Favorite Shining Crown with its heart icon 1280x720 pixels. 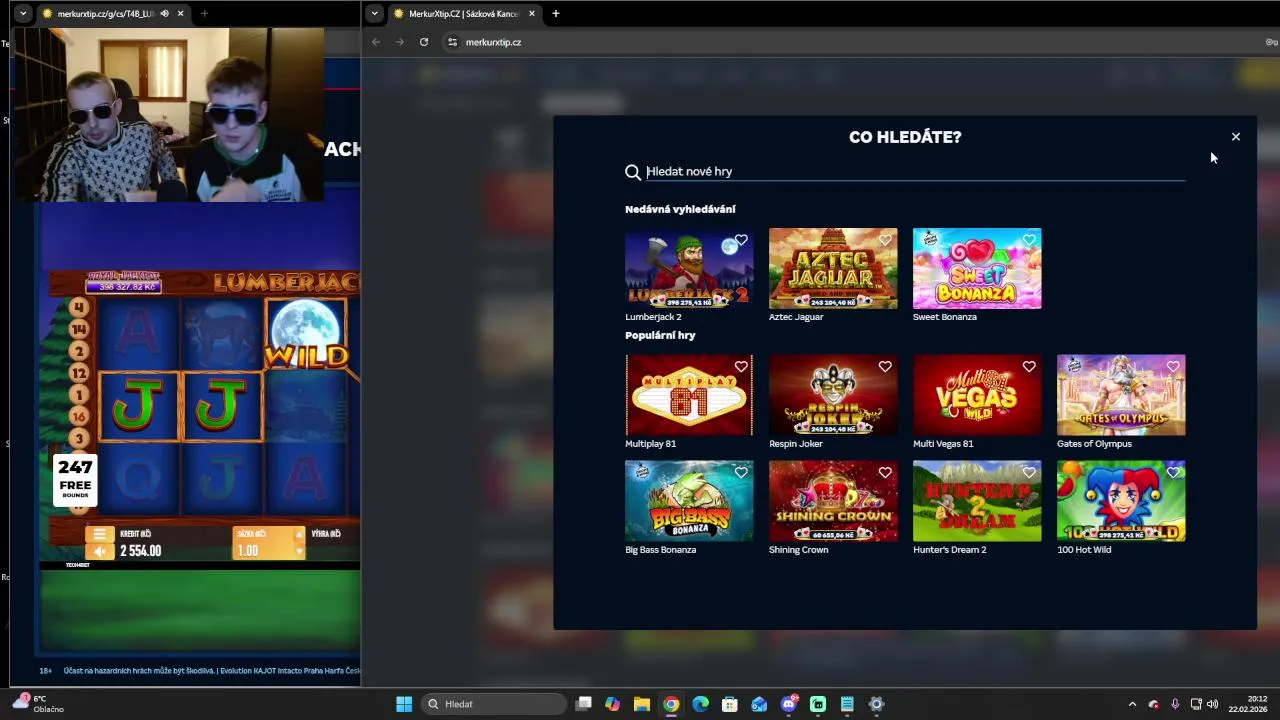885,473
